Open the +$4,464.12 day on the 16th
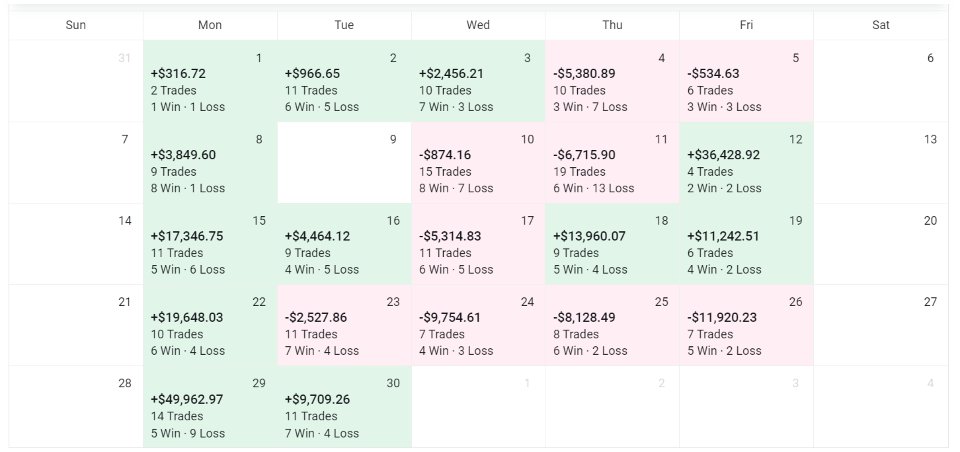Image resolution: width=960 pixels, height=452 pixels. pyautogui.click(x=344, y=244)
